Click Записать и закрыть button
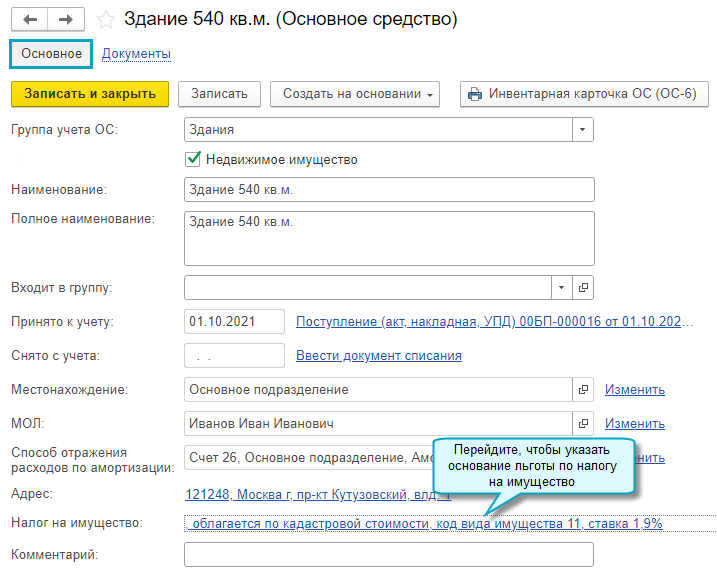This screenshot has width=717, height=574. click(x=90, y=94)
